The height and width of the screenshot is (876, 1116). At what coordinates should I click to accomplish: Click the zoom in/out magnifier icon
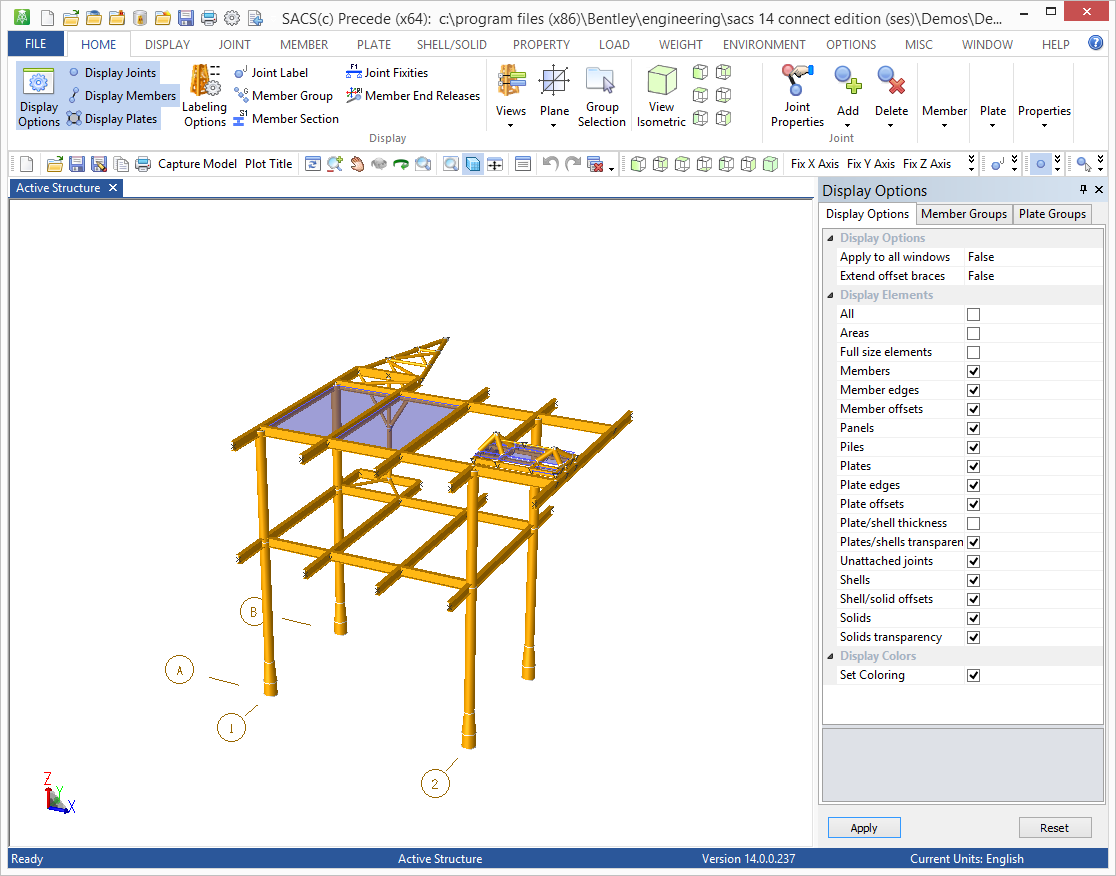(335, 164)
